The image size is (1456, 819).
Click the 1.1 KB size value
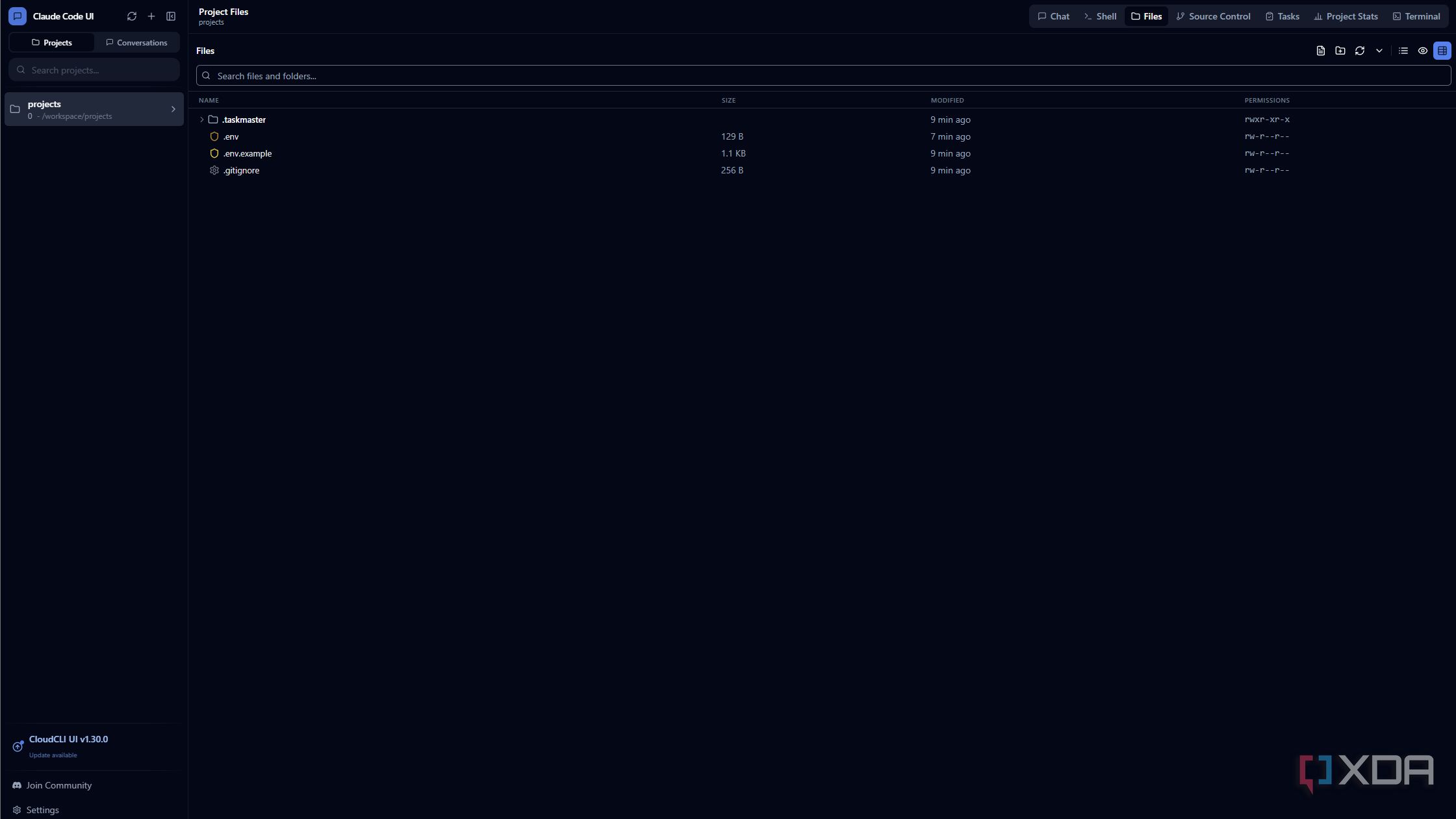coord(733,153)
